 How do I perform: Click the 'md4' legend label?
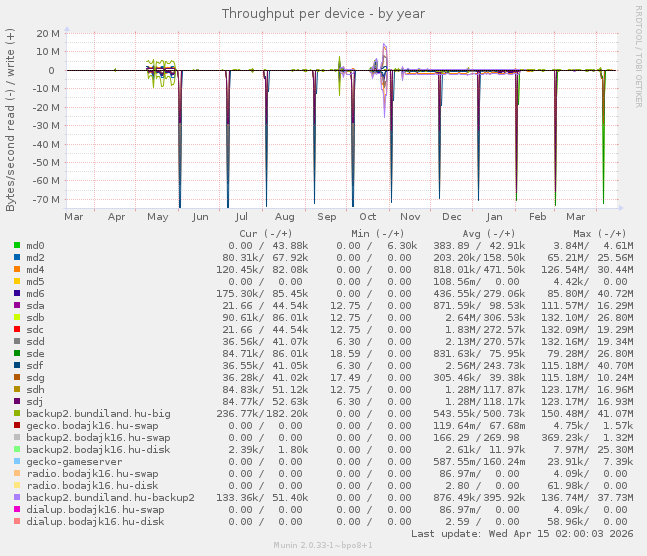pos(35,270)
